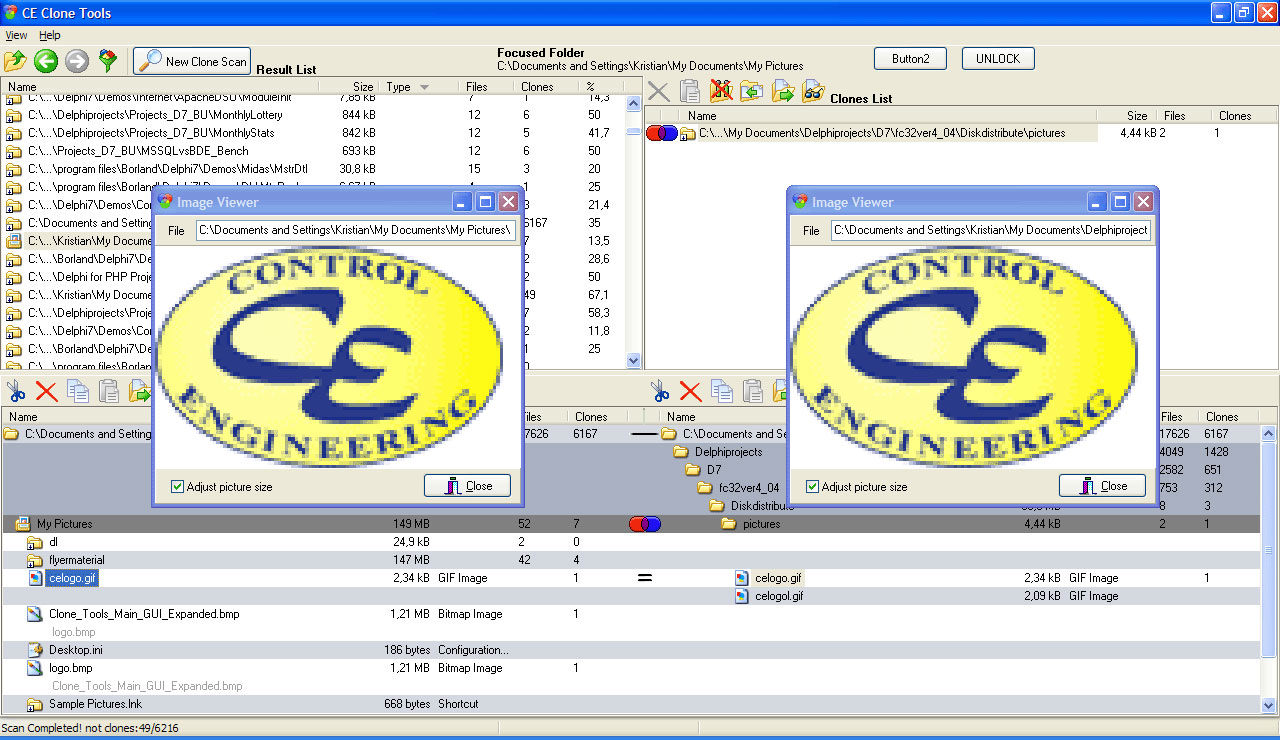1280x740 pixels.
Task: Start a New Clone Scan
Action: tap(192, 61)
